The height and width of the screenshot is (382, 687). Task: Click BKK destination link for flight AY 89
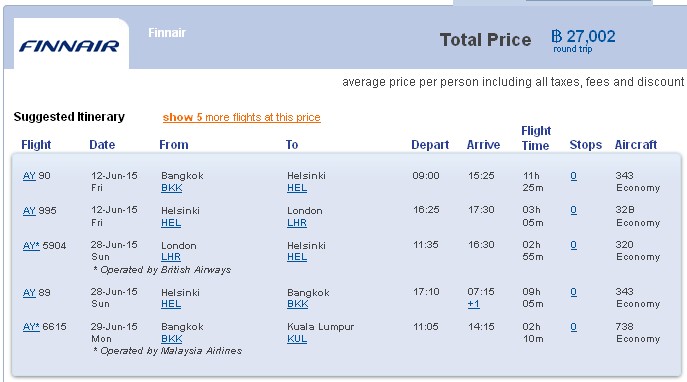point(297,304)
